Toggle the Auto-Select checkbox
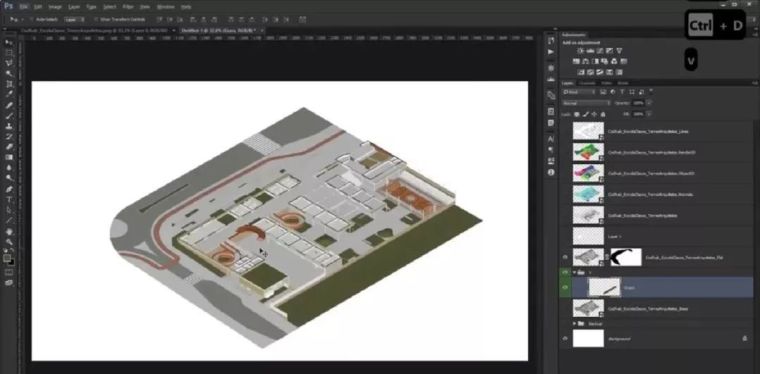The width and height of the screenshot is (760, 374). tap(32, 19)
